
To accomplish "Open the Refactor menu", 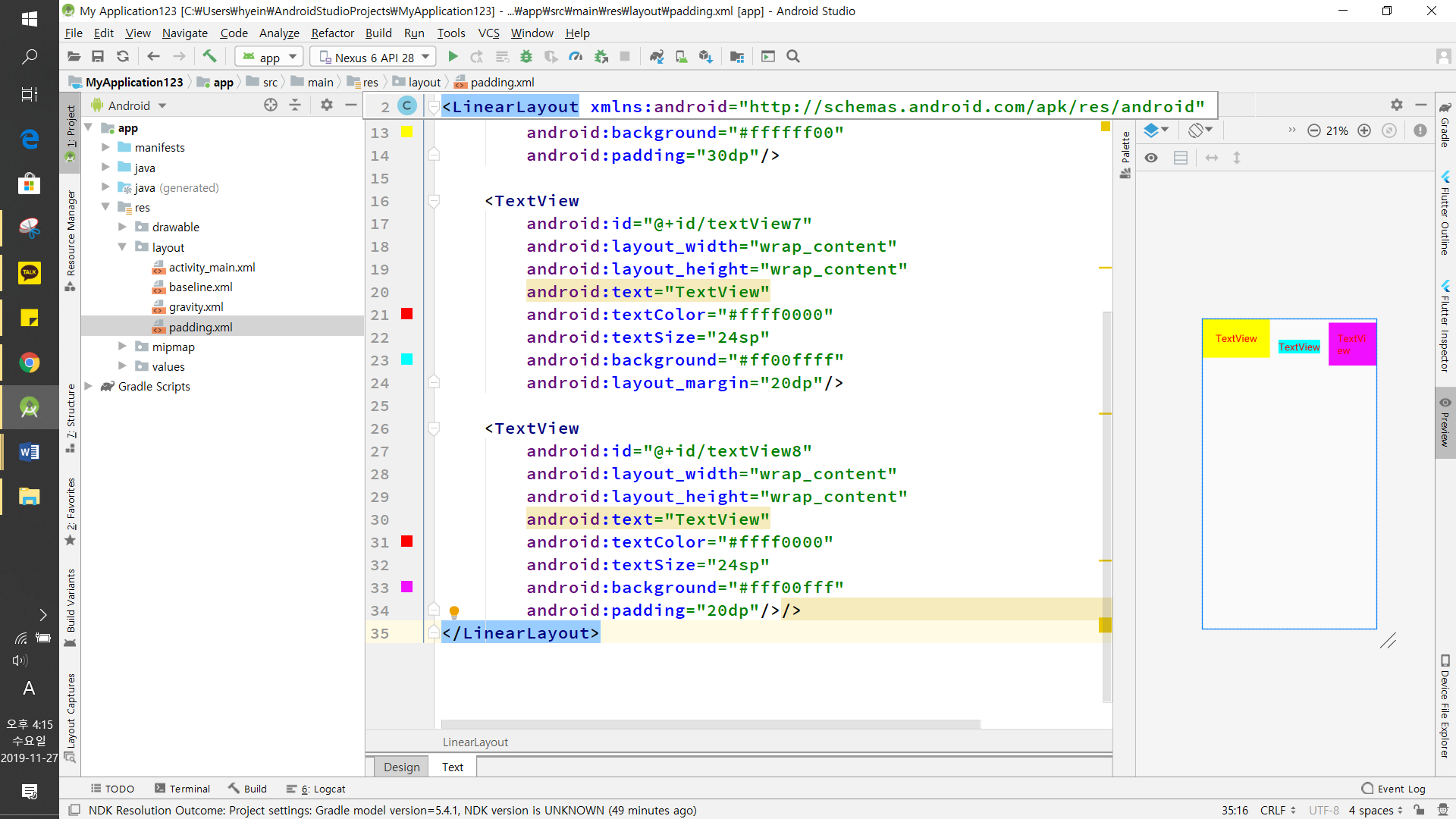I will tap(332, 33).
